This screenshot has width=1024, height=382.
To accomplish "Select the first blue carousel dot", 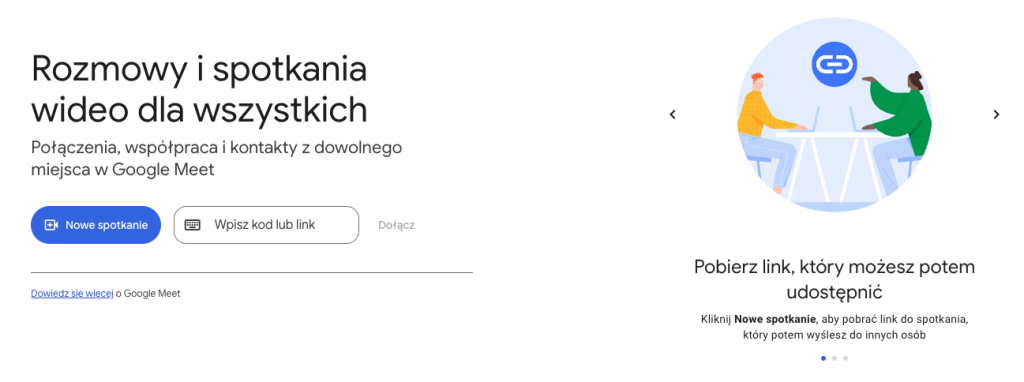I will point(823,358).
